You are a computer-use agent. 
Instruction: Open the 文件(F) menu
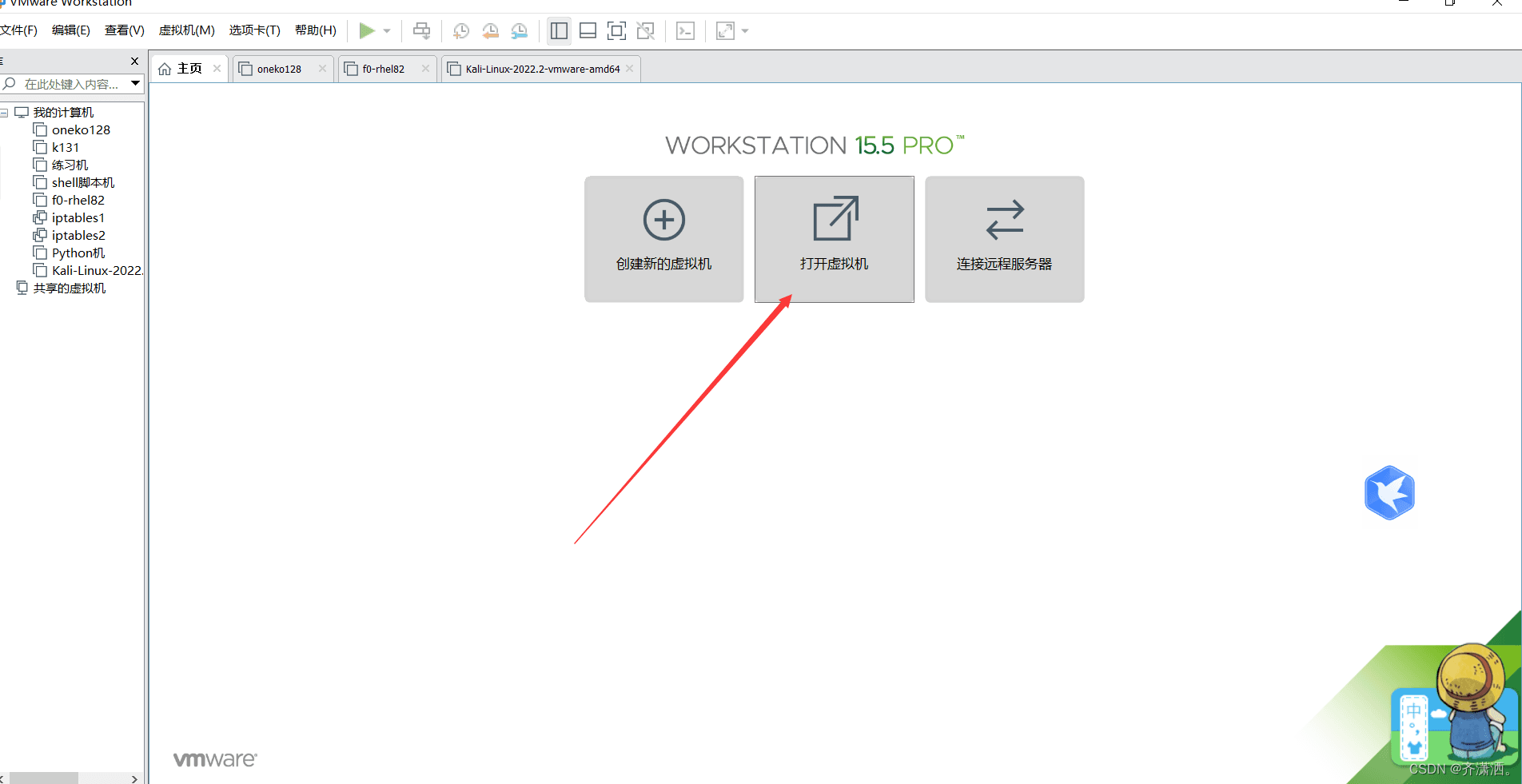click(x=18, y=30)
